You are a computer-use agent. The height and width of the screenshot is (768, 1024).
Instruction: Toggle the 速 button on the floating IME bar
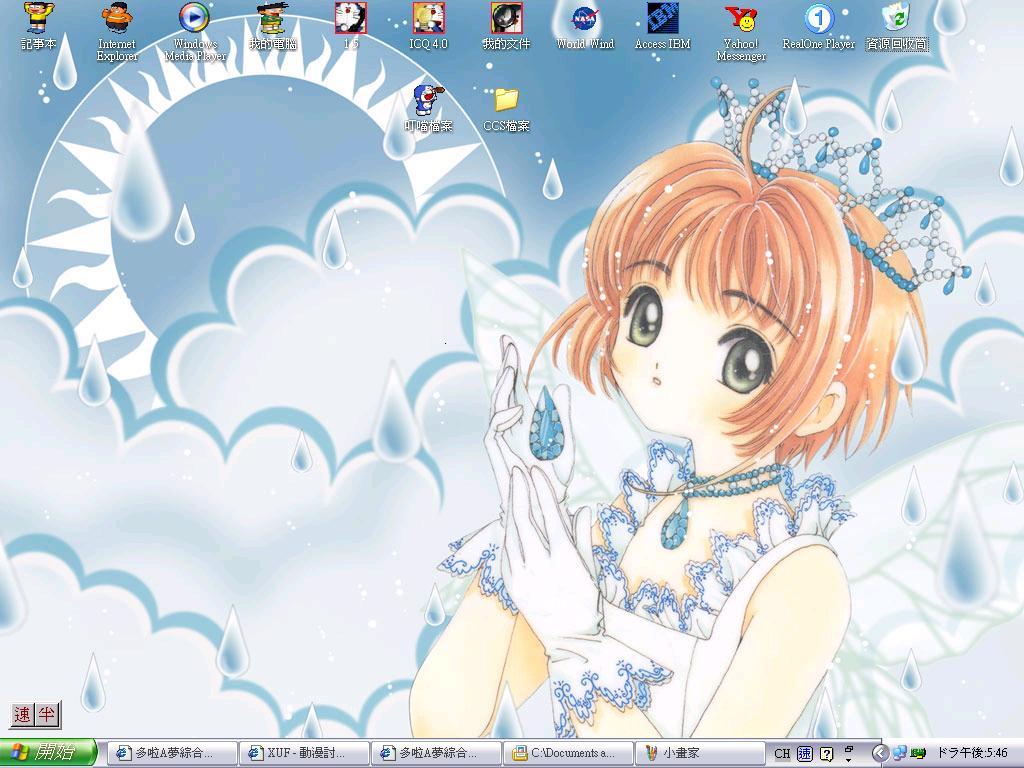click(23, 714)
